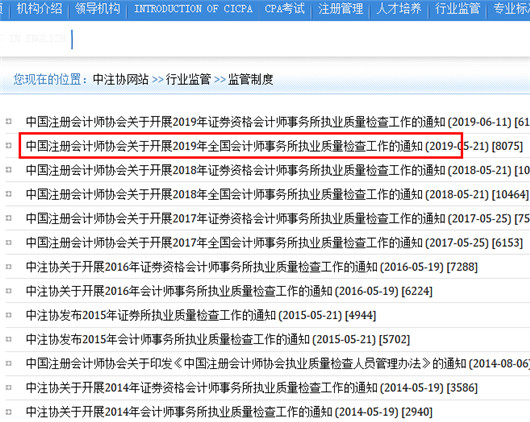Image resolution: width=530 pixels, height=422 pixels.
Task: Open 中注协关于开展2016年证券资格会计师事务所 notice
Action: pos(251,267)
